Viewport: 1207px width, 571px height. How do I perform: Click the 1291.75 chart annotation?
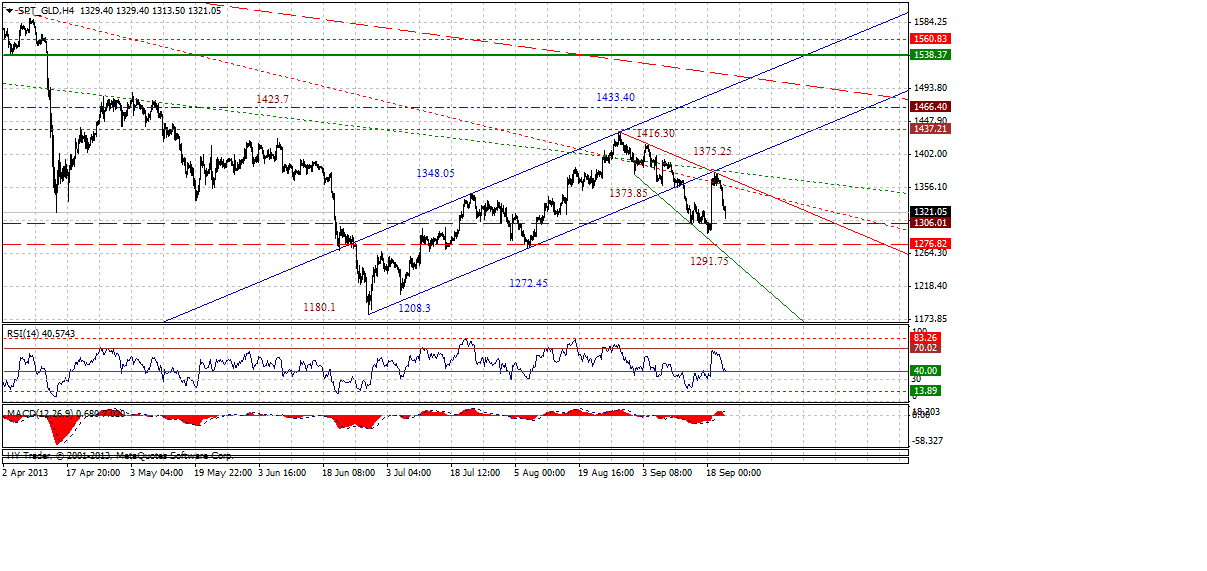709,261
